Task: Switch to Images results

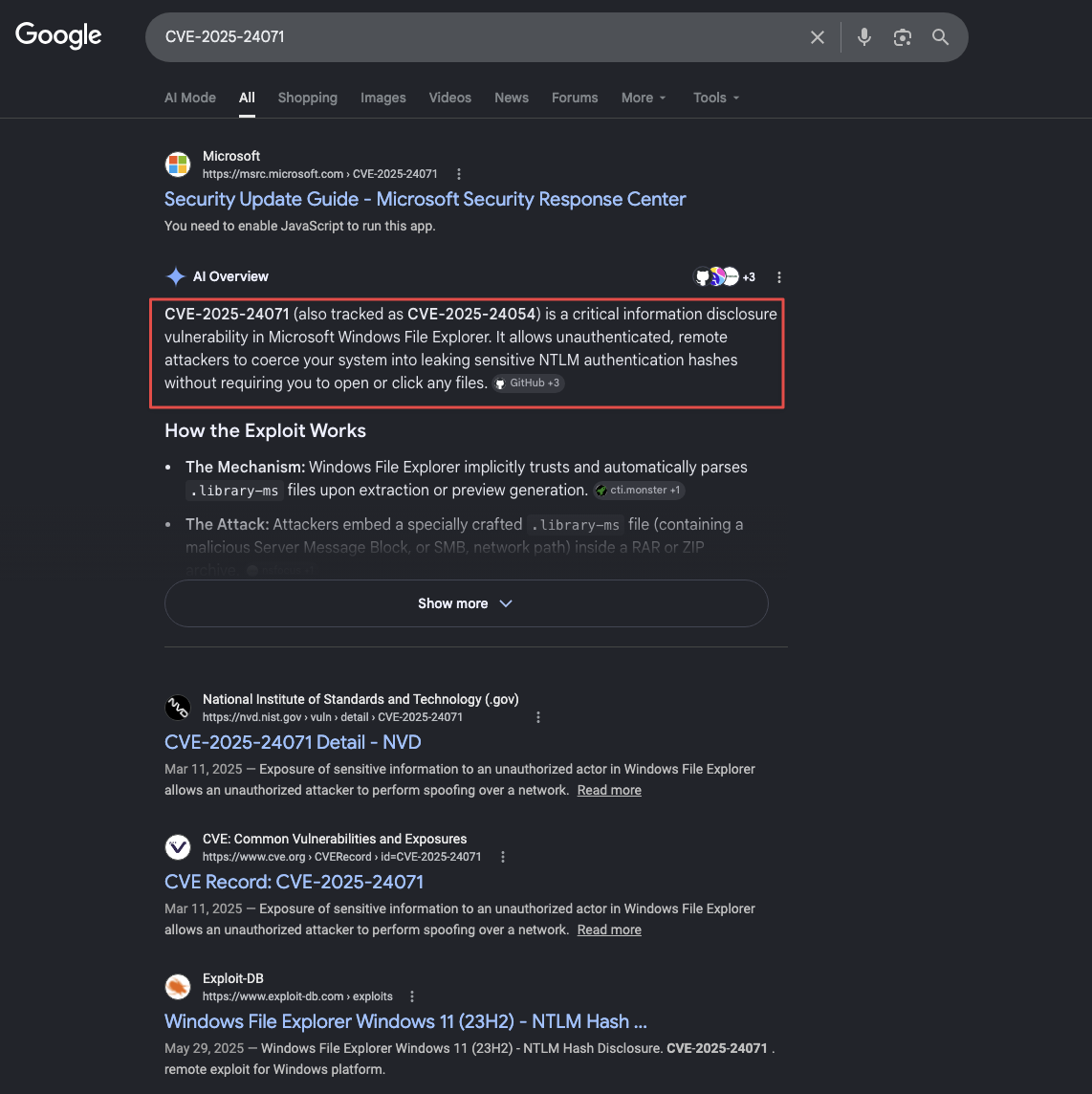Action: (x=383, y=98)
